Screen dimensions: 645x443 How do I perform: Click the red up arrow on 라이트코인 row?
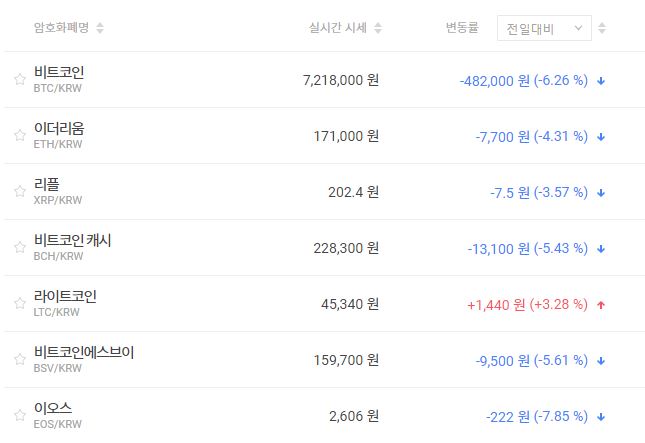pyautogui.click(x=600, y=304)
